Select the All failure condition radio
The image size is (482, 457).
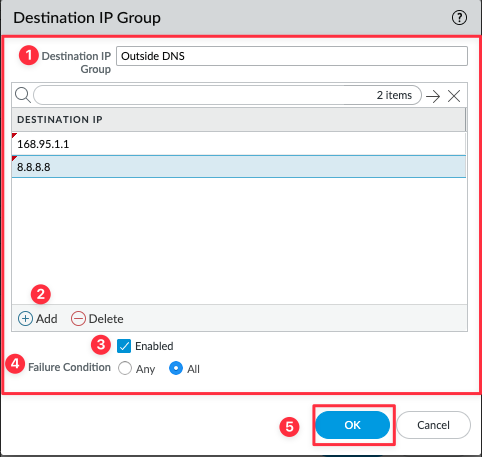pos(176,368)
